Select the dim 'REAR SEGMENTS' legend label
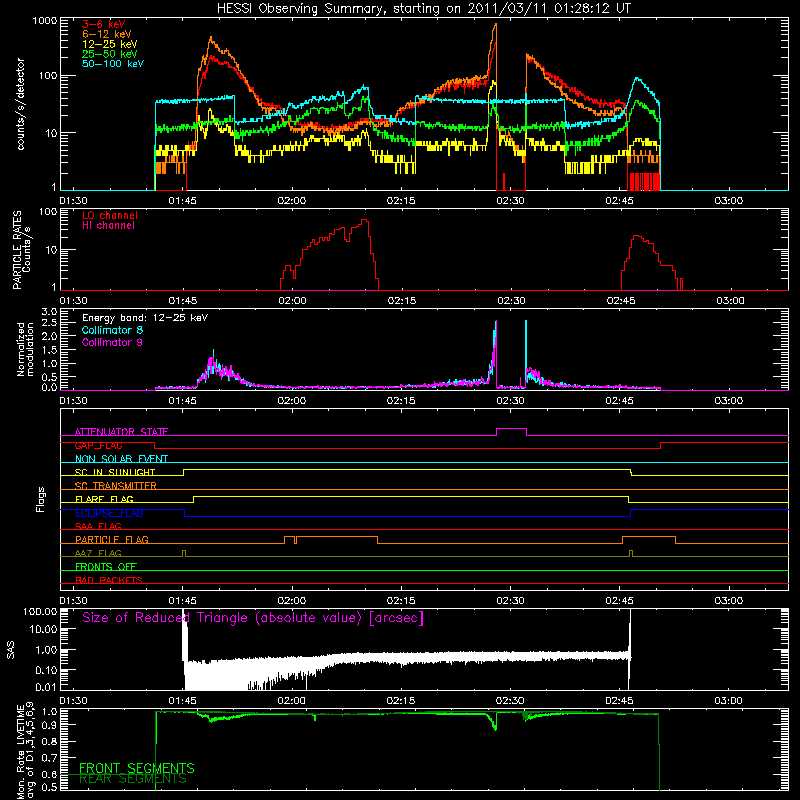 pos(133,779)
